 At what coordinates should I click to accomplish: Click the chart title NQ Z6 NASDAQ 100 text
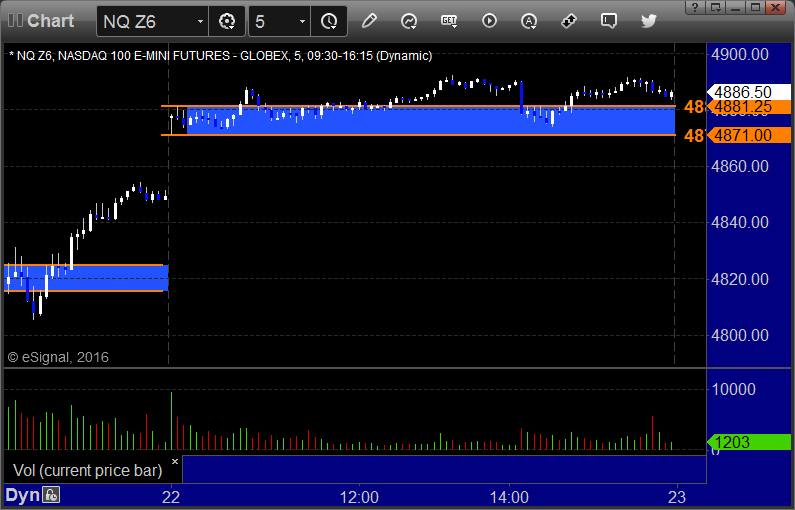[x=221, y=56]
